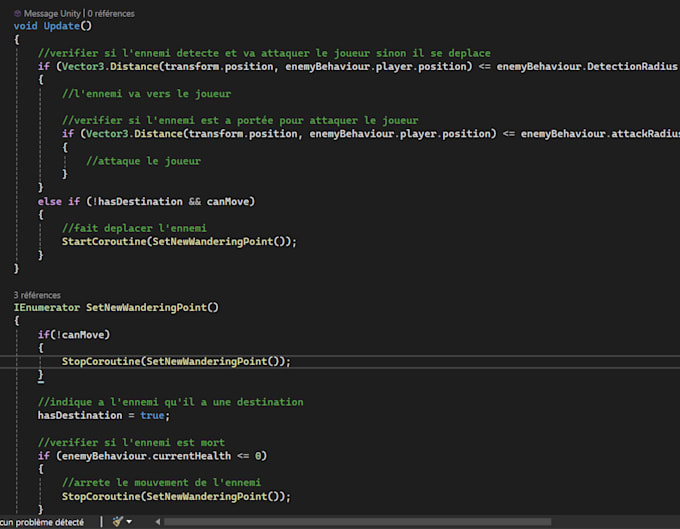Click the 'StartCoroutine(SetNewWanderingPoint());' line
680x529 pixels.
[179, 242]
